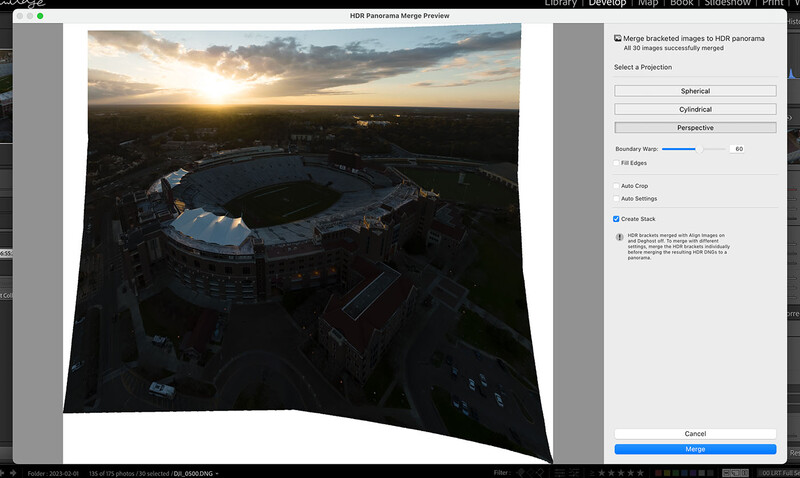Click the rating comparison symbol in filter bar
800x478 pixels.
point(592,473)
